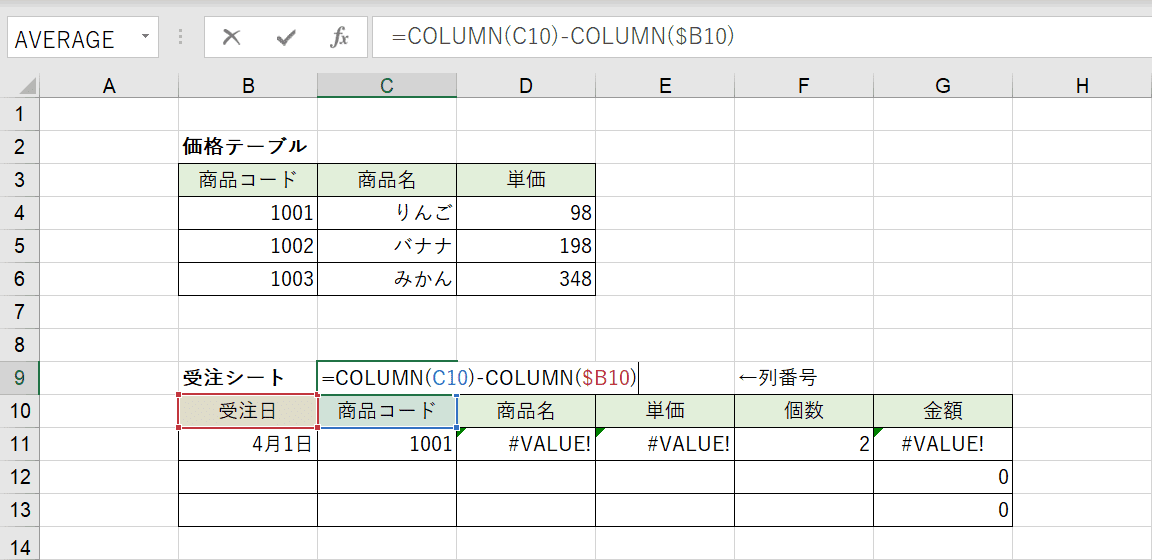Select quantity cell showing 2
This screenshot has height=560, width=1152.
803,444
